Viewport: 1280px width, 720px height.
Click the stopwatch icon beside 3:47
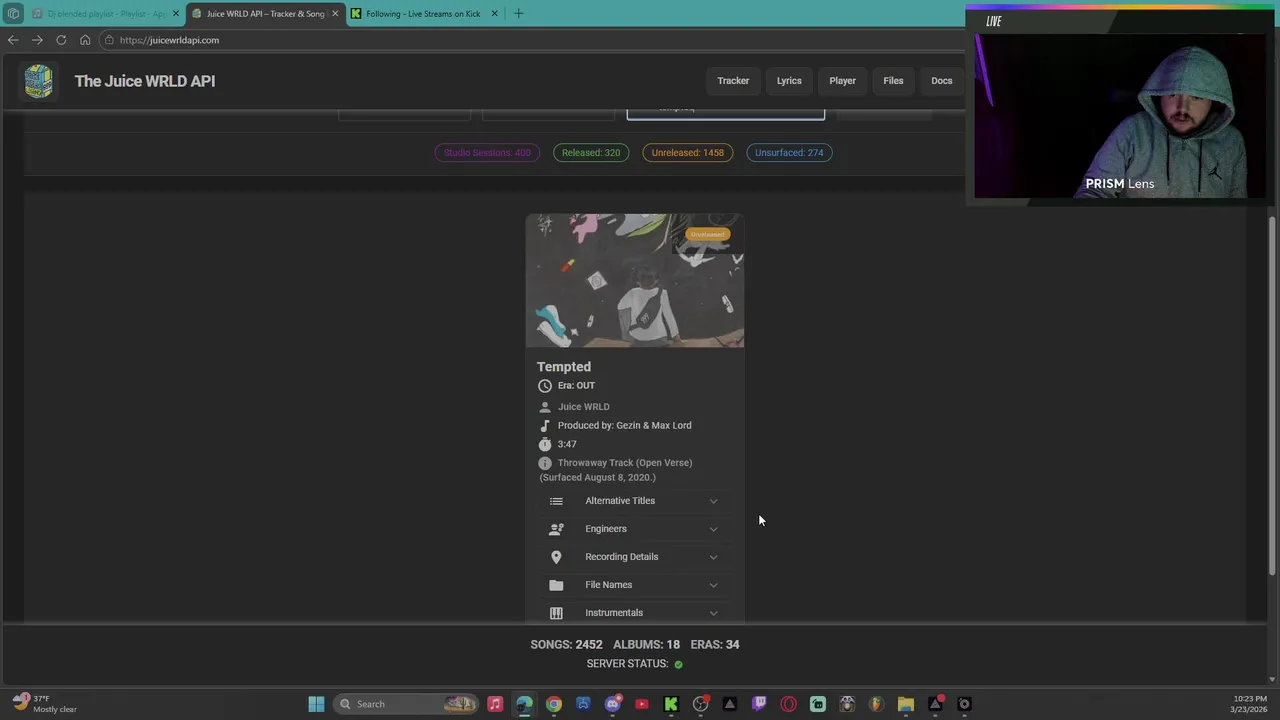tap(545, 444)
